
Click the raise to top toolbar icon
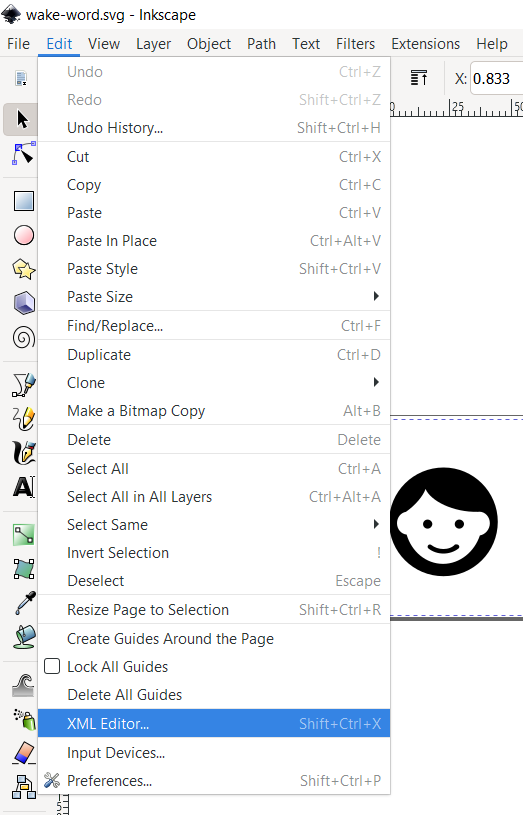pyautogui.click(x=419, y=78)
